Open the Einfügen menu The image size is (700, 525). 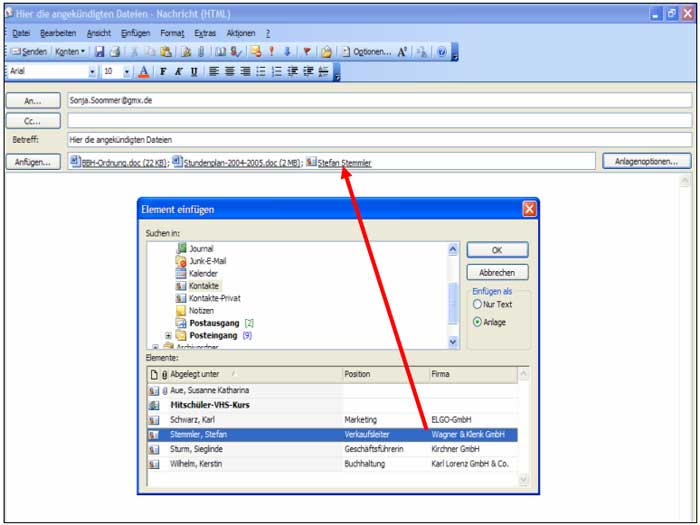[135, 33]
